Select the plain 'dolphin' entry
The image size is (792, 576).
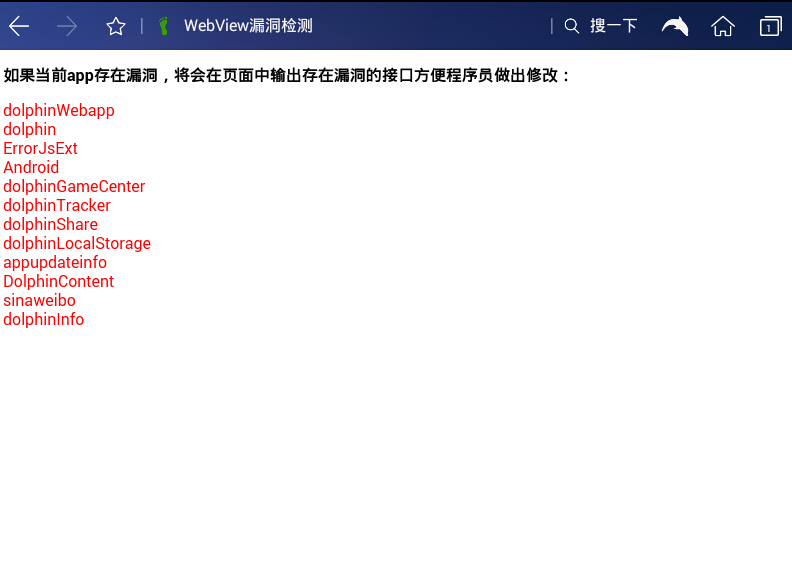point(29,129)
